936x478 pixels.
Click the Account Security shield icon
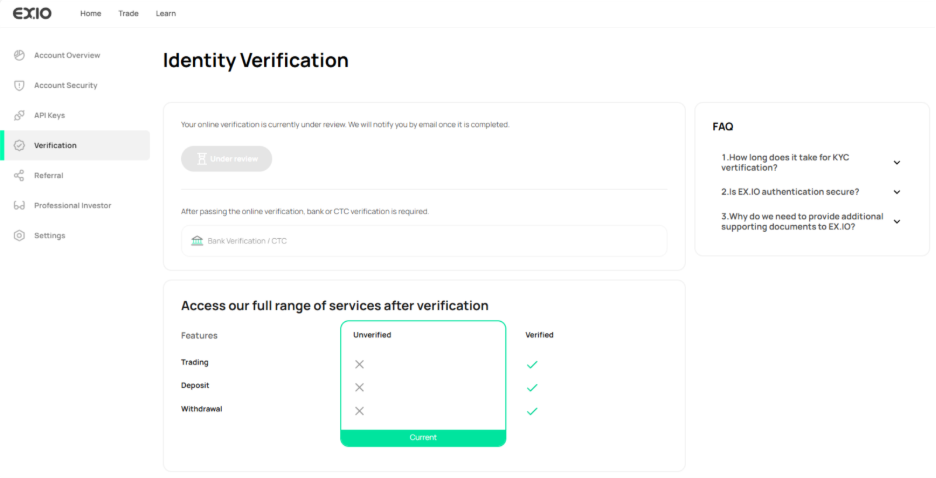pos(19,85)
